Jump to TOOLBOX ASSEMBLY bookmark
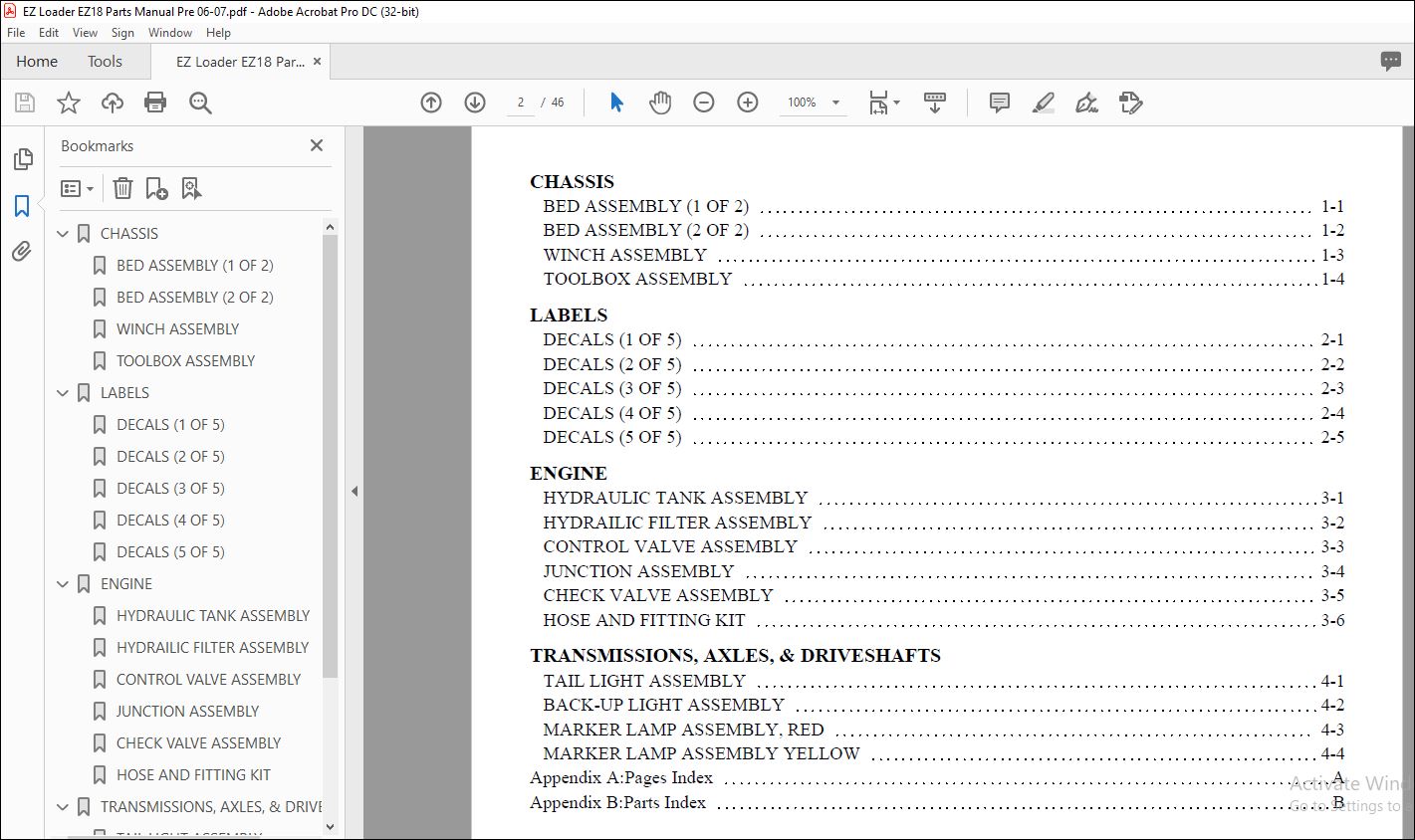 [x=185, y=361]
